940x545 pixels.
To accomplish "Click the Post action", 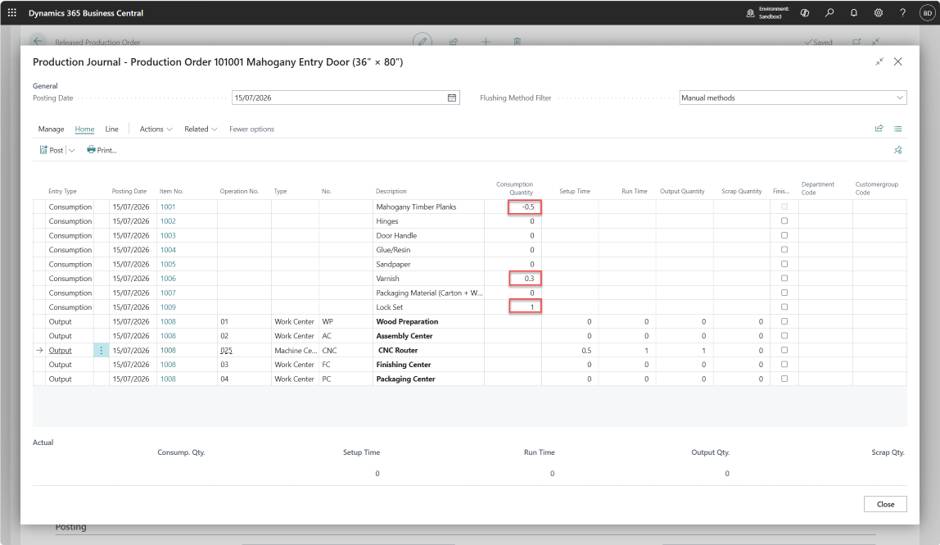I will click(51, 150).
